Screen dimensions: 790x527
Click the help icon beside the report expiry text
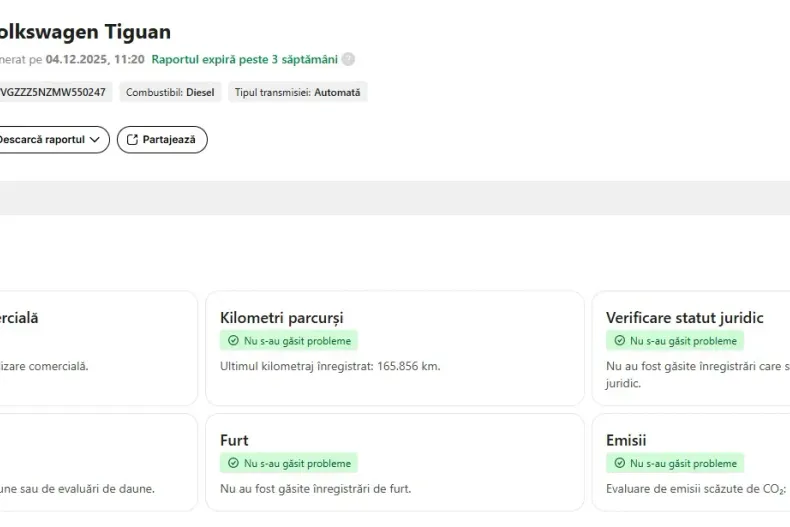tap(348, 60)
